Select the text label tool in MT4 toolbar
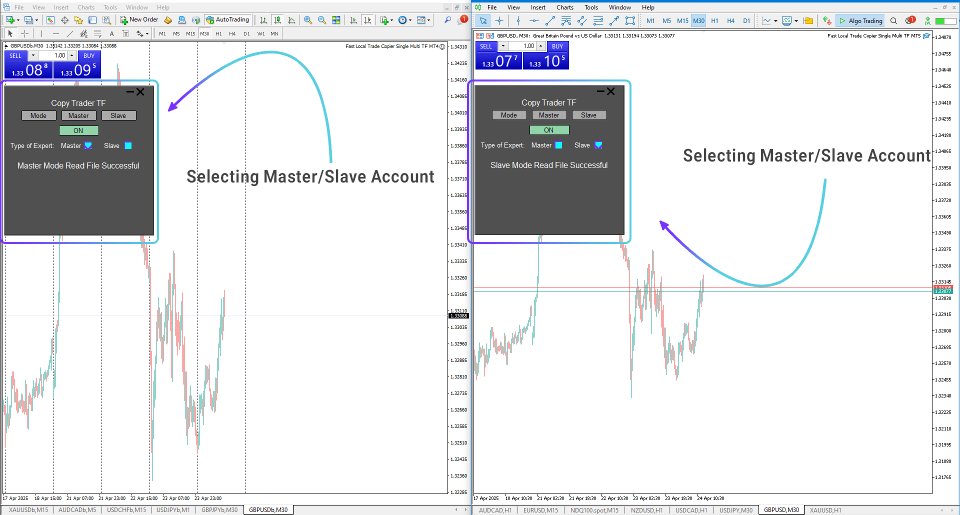Image resolution: width=960 pixels, height=515 pixels. coord(111,34)
